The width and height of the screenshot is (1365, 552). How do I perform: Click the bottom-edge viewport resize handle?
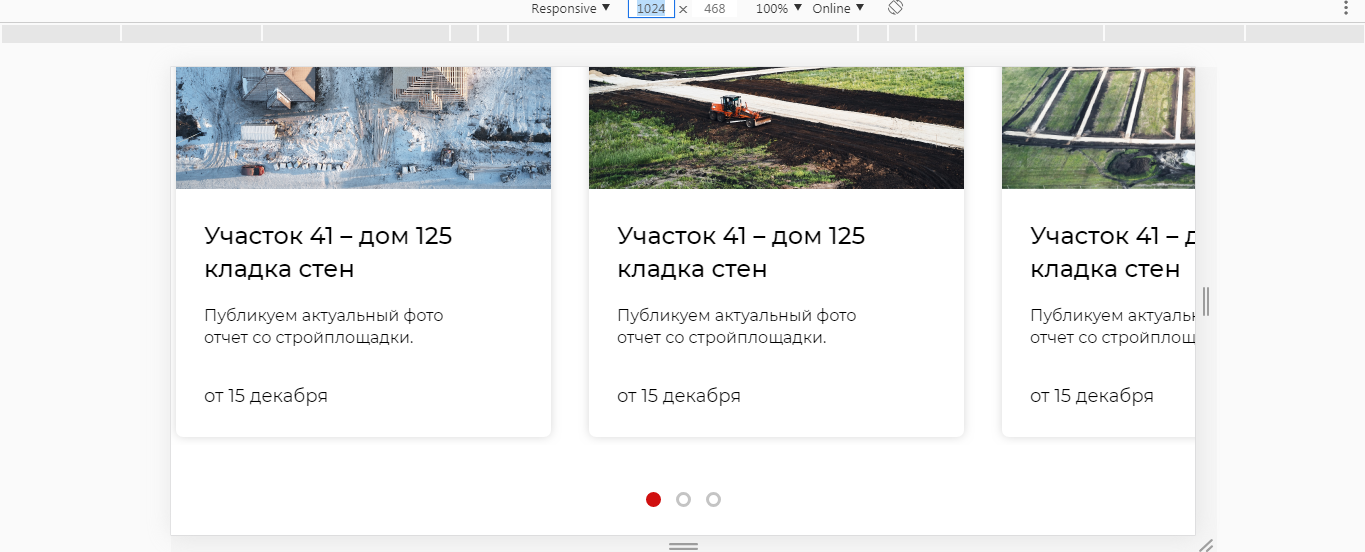tap(683, 545)
